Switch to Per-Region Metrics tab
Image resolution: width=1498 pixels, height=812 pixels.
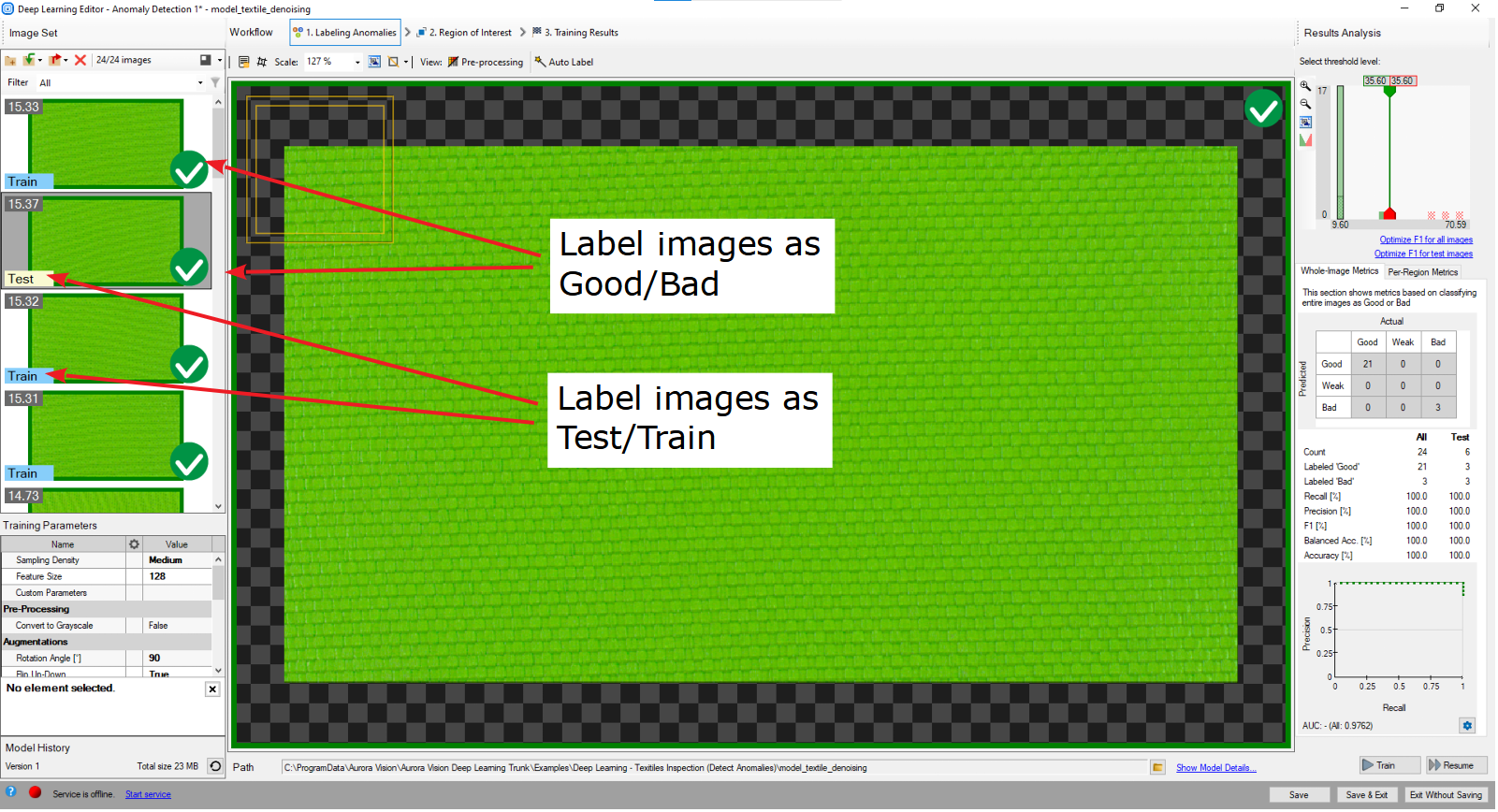point(1422,272)
